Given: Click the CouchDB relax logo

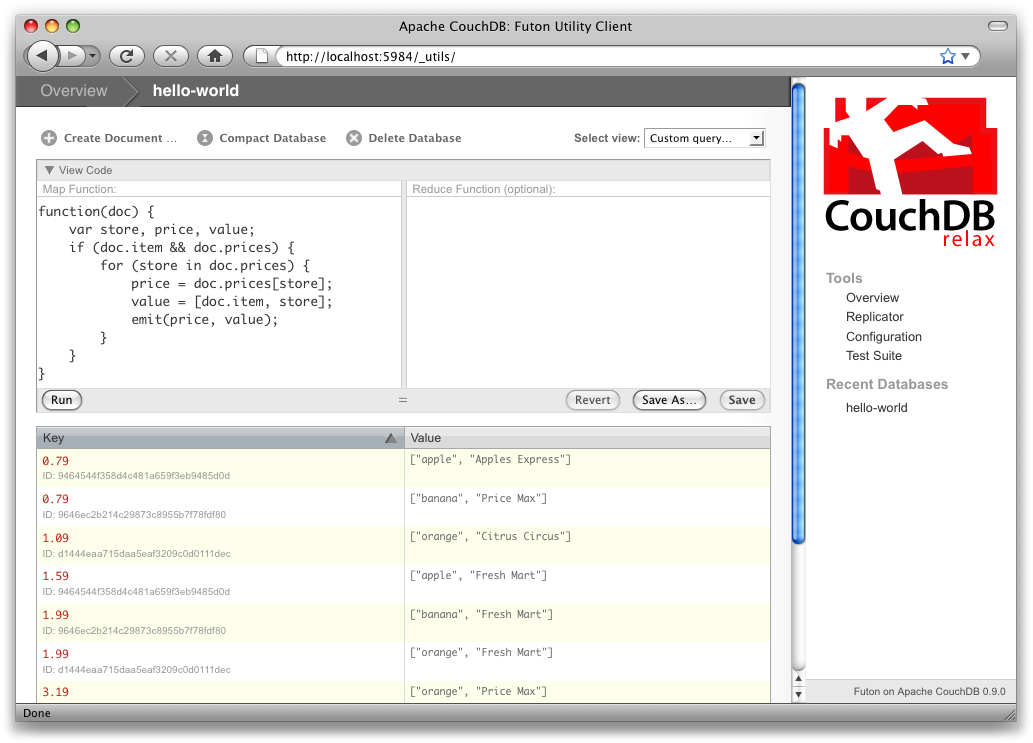Looking at the screenshot, I should (910, 171).
